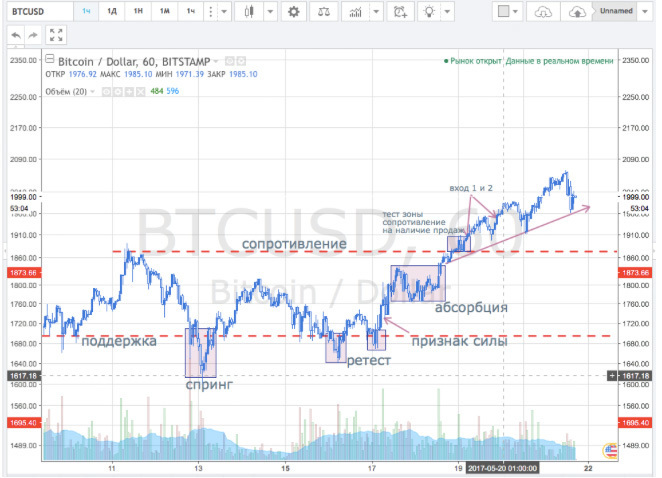Image resolution: width=662 pixels, height=478 pixels.
Task: Click red 1873.66 price label on left axis
Action: [x=24, y=273]
